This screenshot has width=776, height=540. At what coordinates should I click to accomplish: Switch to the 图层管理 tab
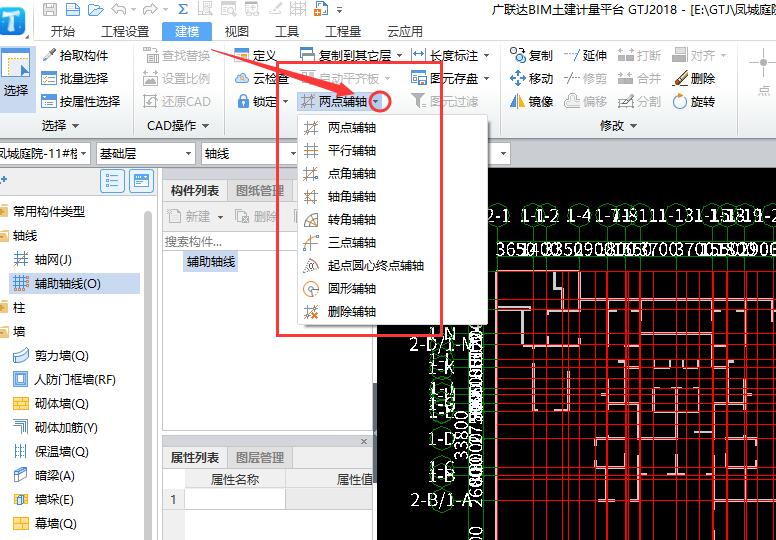[x=260, y=458]
